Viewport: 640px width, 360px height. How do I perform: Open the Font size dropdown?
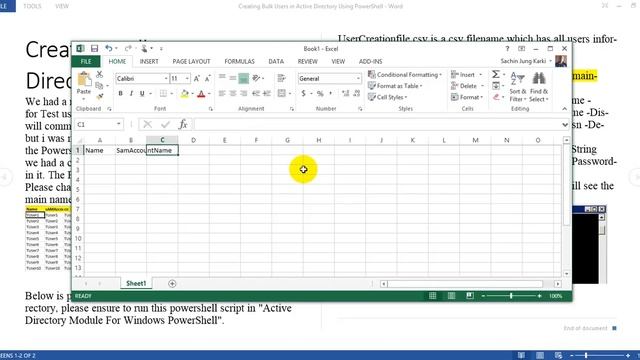click(187, 78)
